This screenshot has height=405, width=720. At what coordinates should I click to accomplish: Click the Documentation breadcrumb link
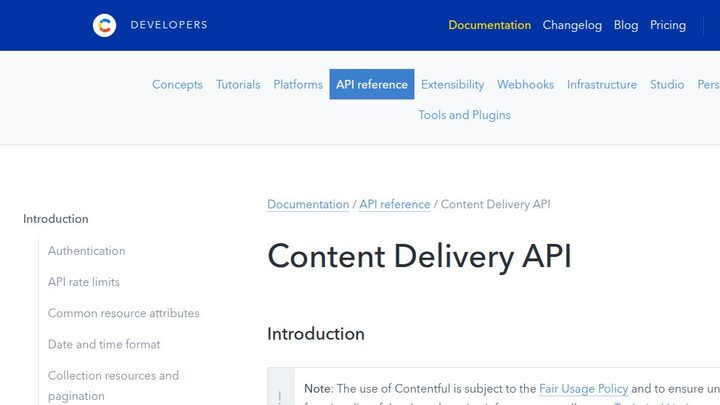(308, 204)
